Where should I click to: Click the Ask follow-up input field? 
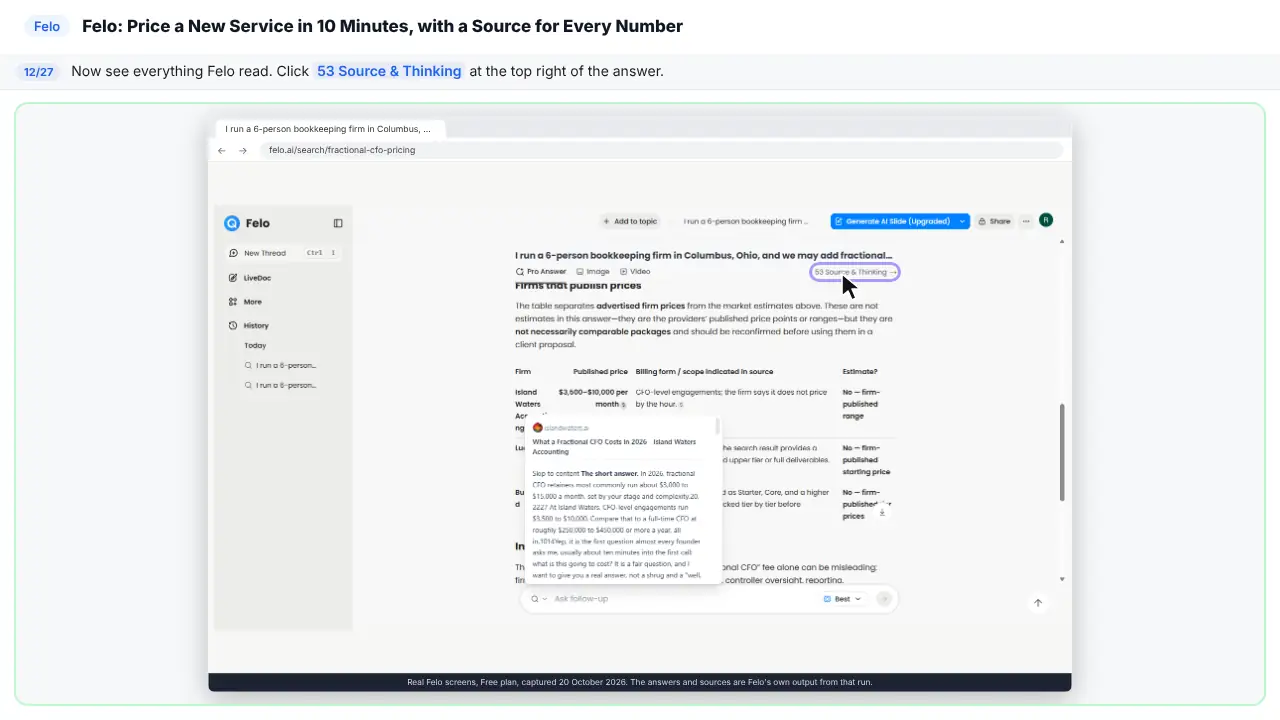[x=680, y=599]
